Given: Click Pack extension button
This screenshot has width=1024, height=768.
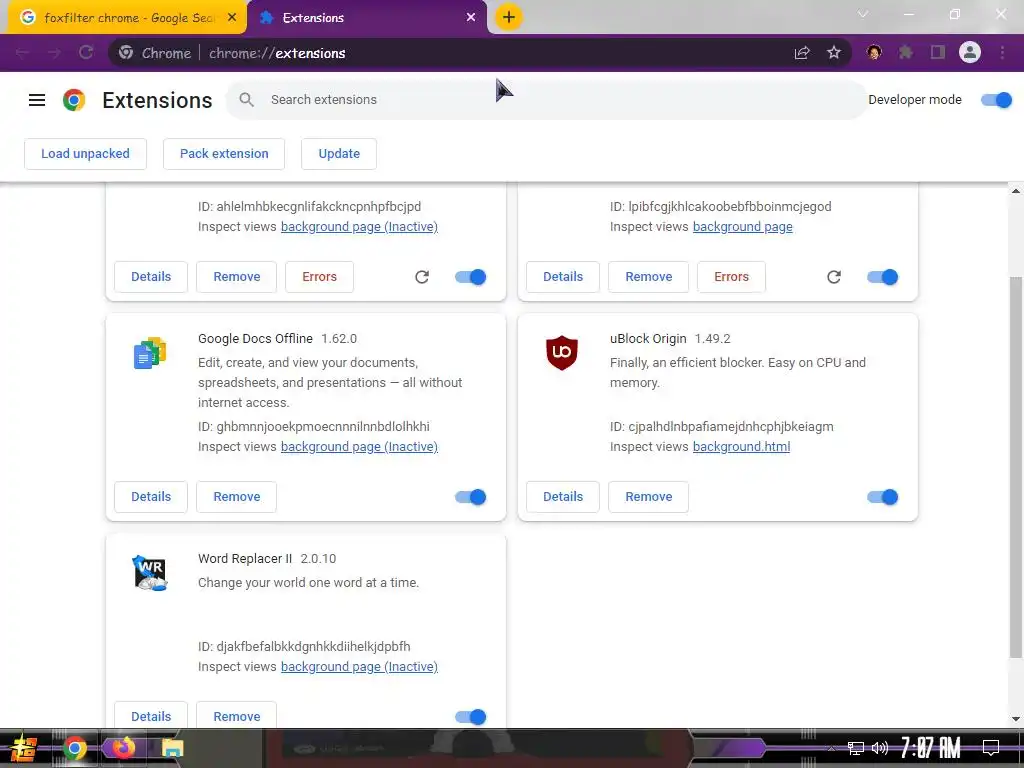Looking at the screenshot, I should click(x=224, y=153).
